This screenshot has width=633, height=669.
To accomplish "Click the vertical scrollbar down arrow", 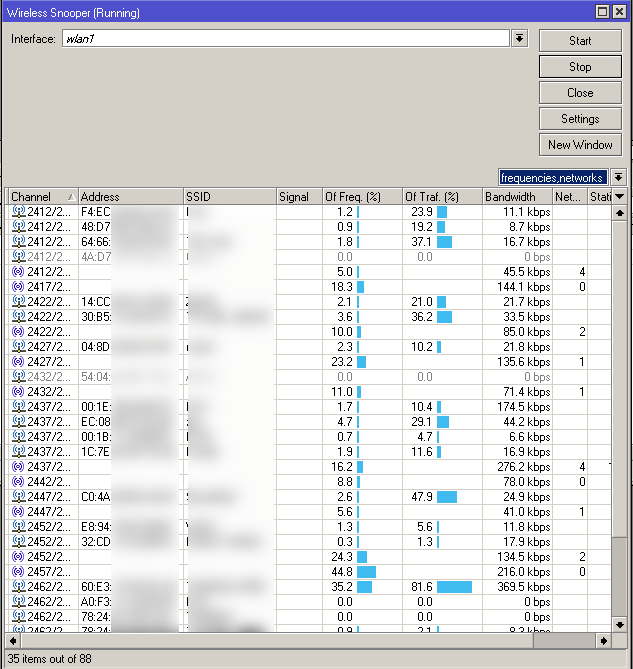I will [x=619, y=623].
